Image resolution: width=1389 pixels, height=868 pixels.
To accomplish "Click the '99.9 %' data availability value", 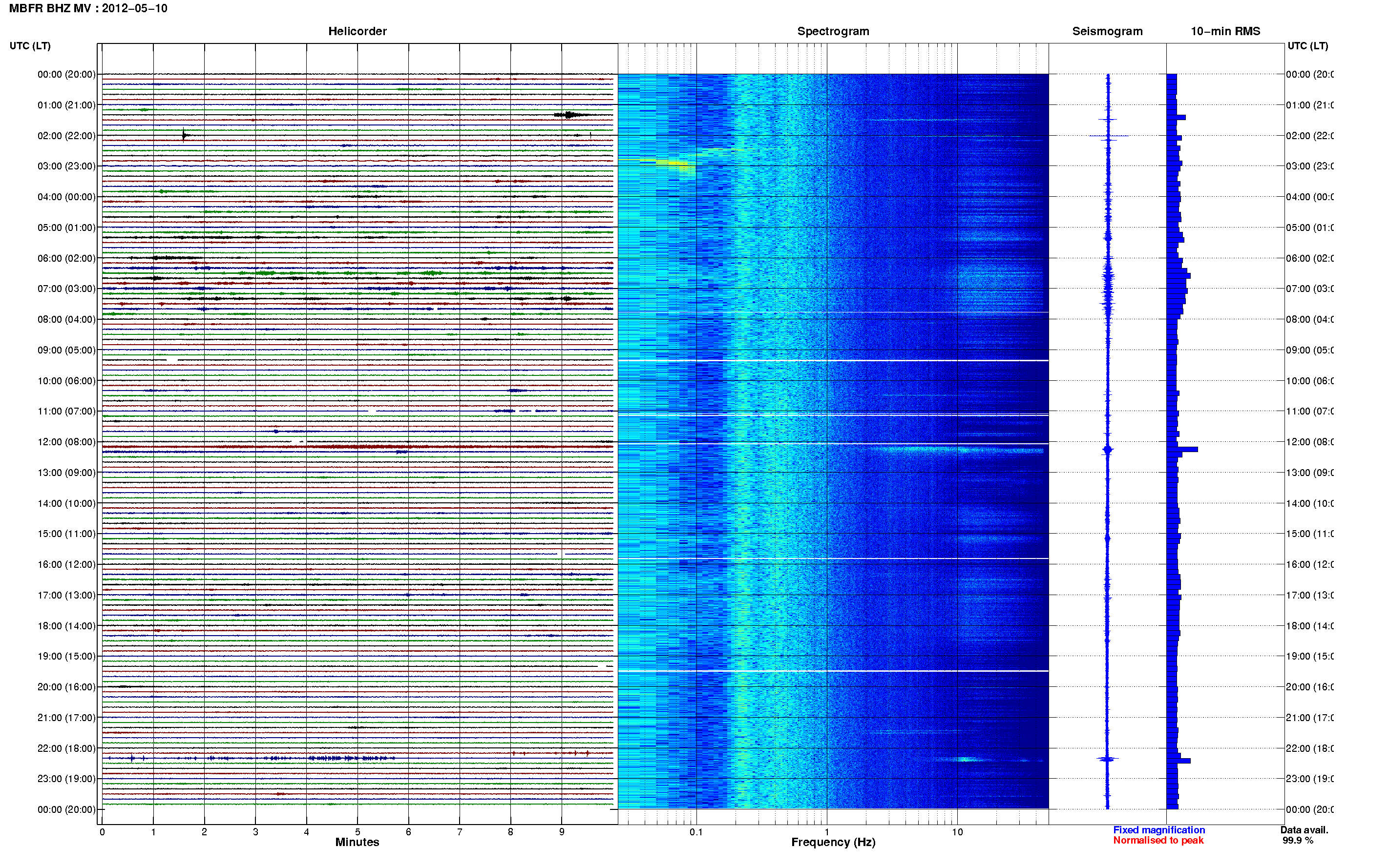I will 1298,841.
